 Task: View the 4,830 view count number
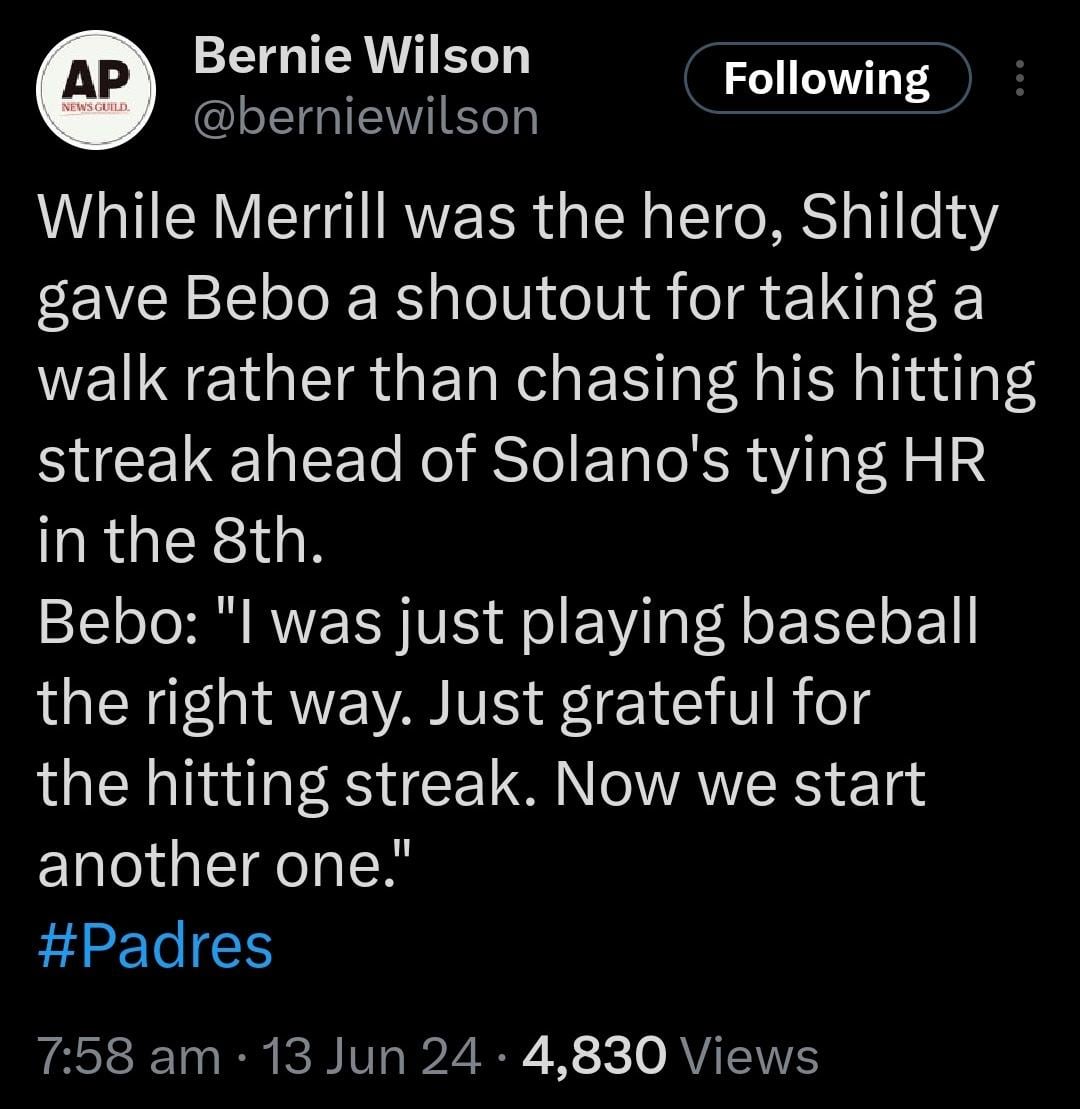point(594,1056)
